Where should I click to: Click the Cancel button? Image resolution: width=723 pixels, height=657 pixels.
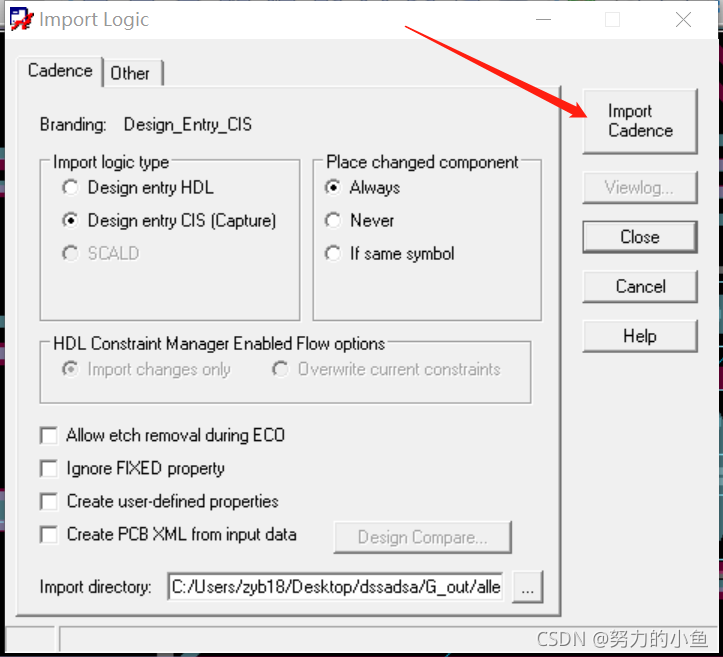click(x=640, y=286)
